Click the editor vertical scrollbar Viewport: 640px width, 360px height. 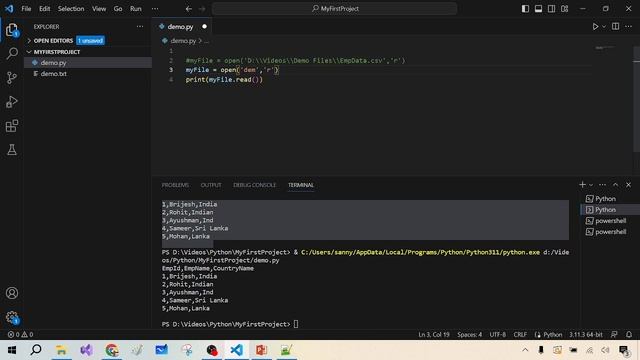click(x=637, y=100)
